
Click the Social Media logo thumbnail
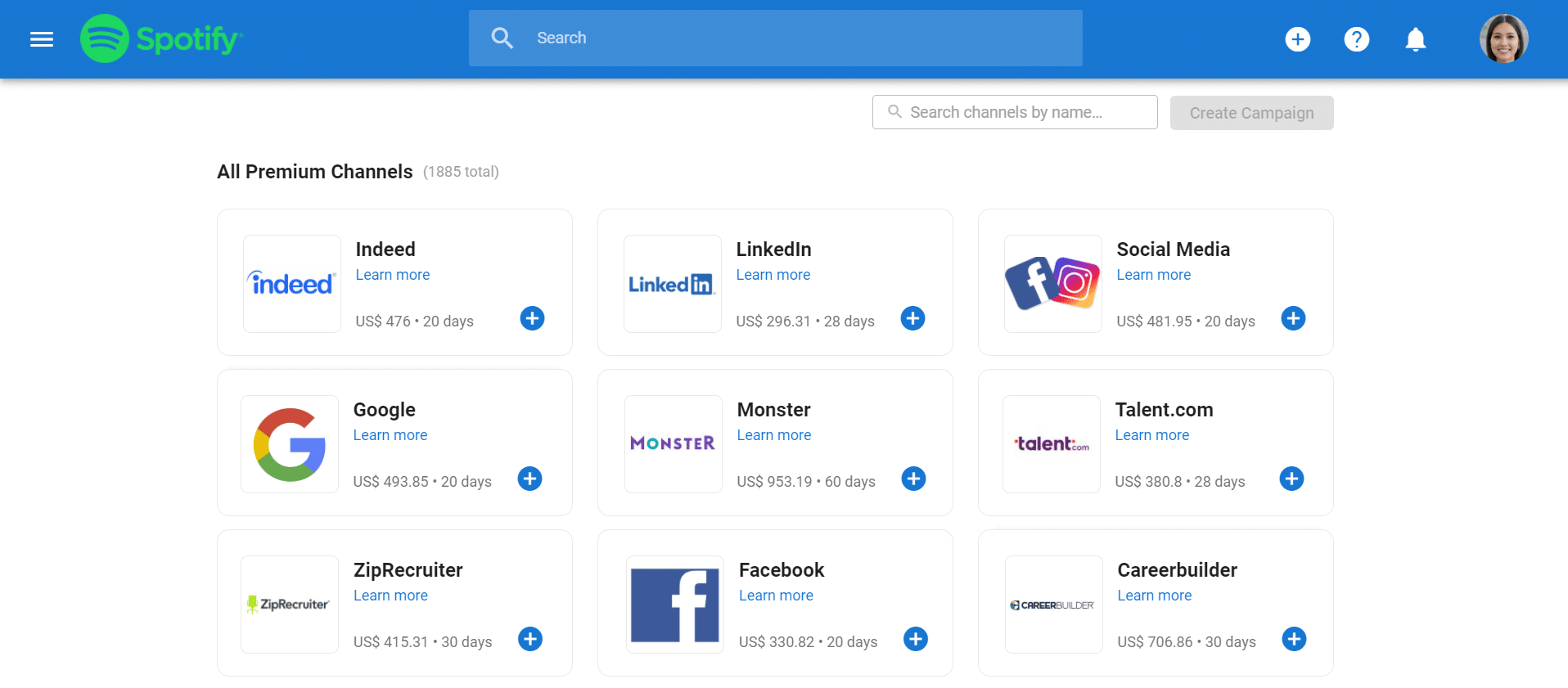pyautogui.click(x=1053, y=284)
